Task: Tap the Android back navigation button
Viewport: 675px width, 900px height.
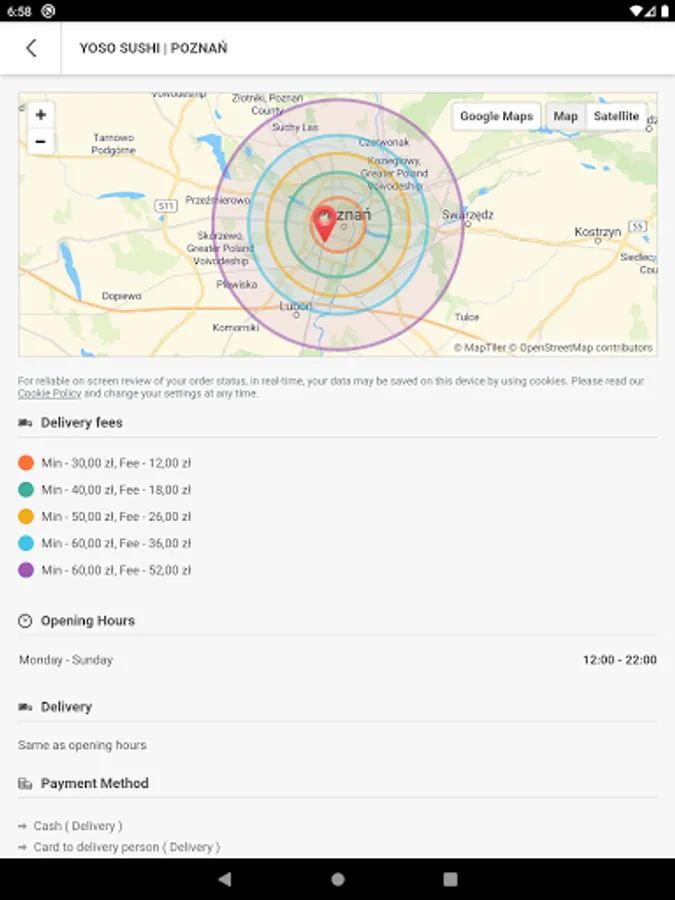Action: point(225,879)
